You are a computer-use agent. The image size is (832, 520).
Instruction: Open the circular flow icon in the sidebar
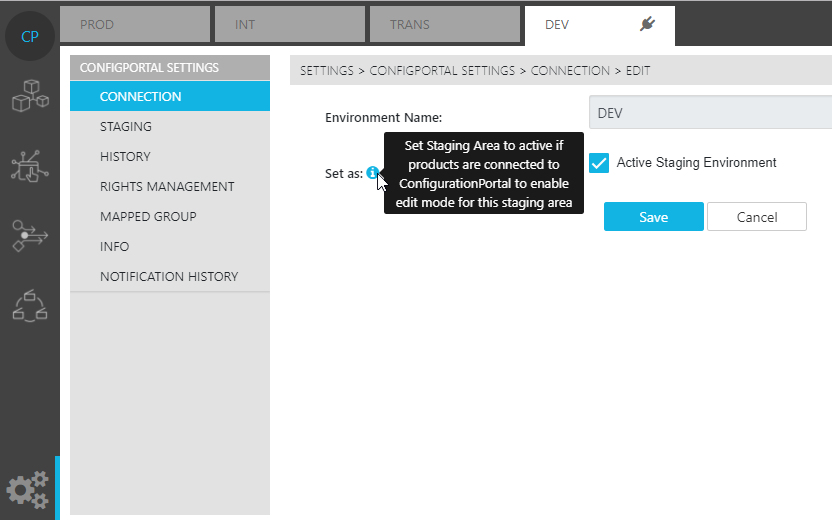pos(29,305)
